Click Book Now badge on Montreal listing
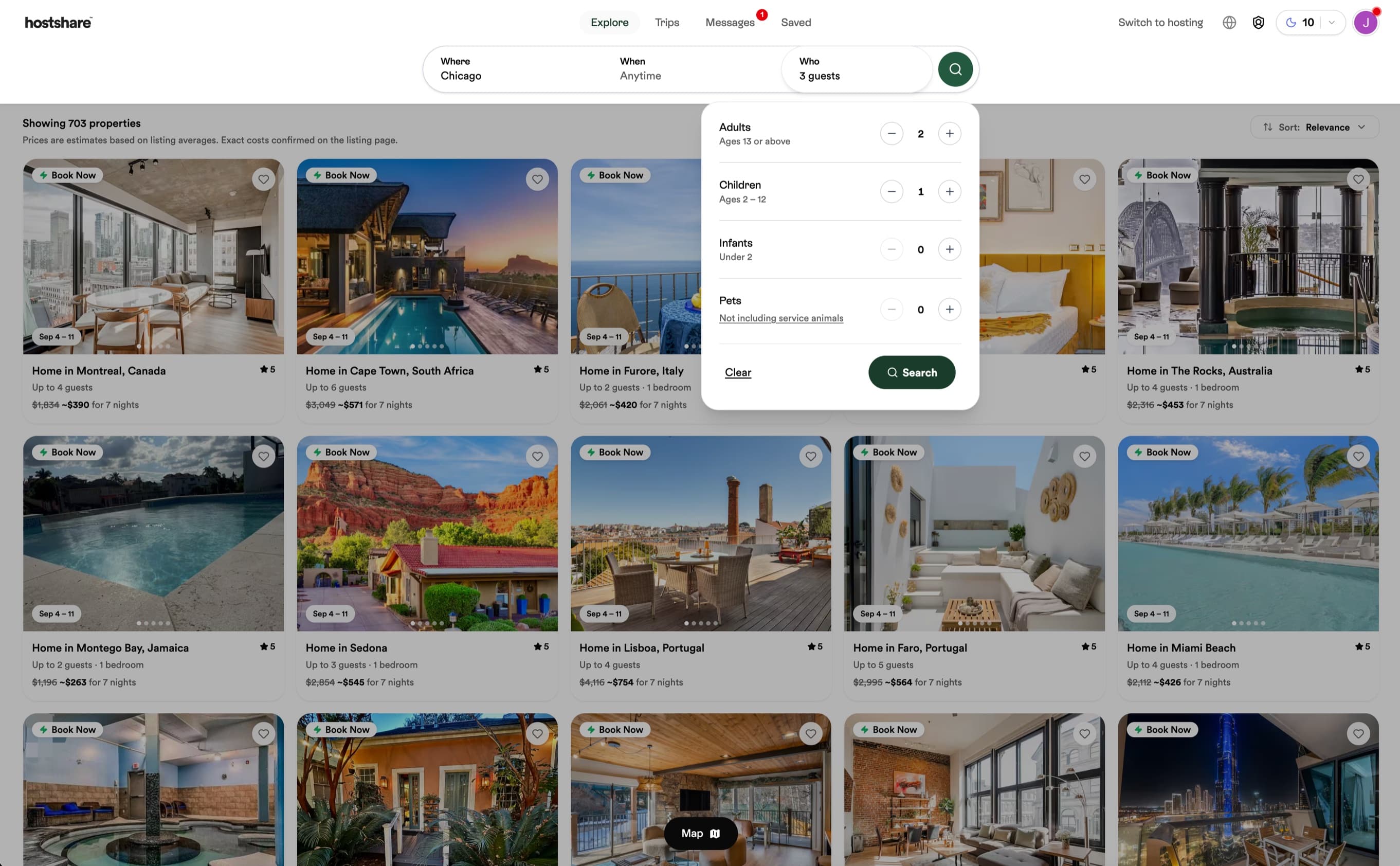Screen dimensions: 1400x866 [67, 175]
